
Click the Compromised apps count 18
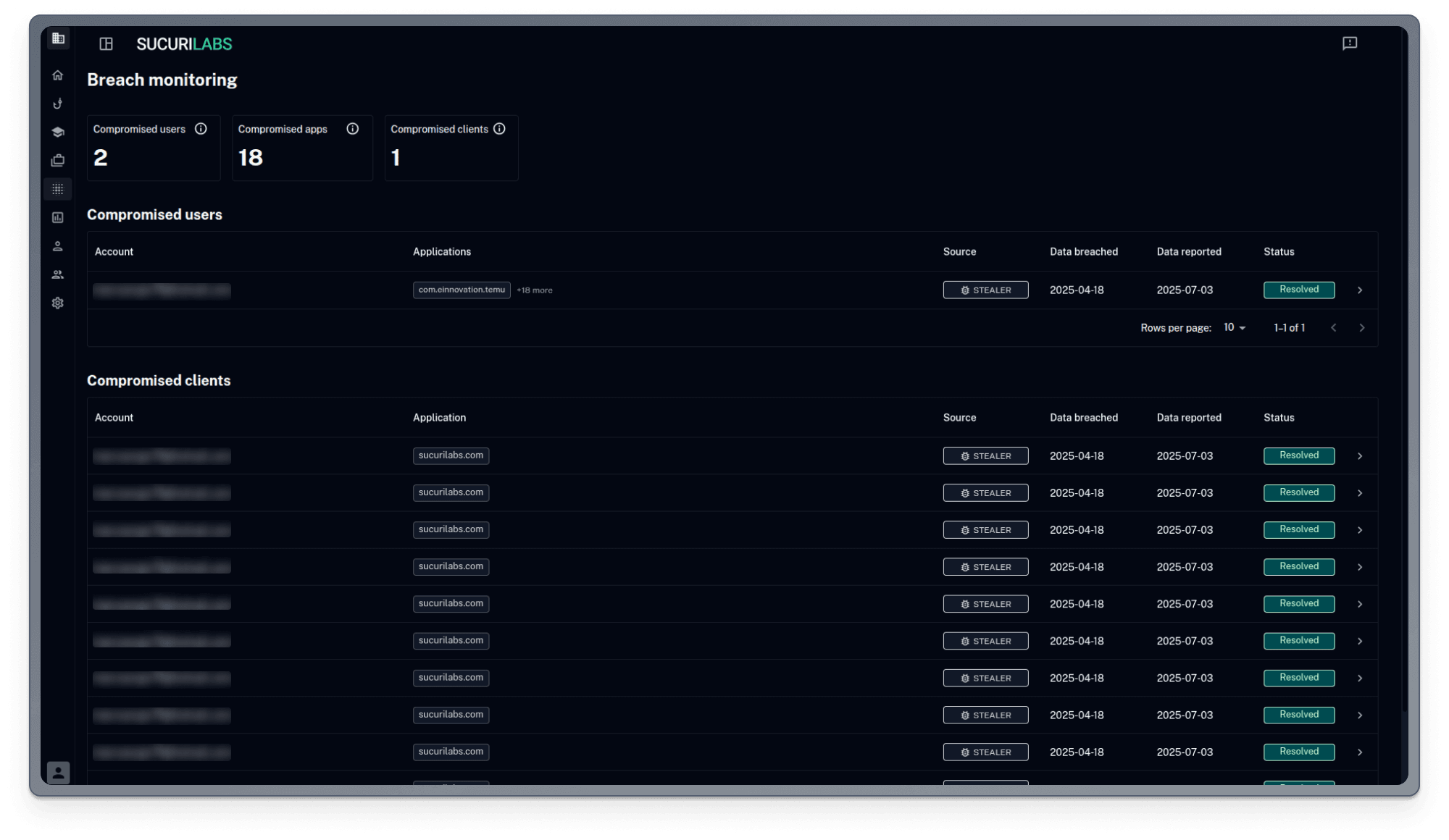[251, 158]
